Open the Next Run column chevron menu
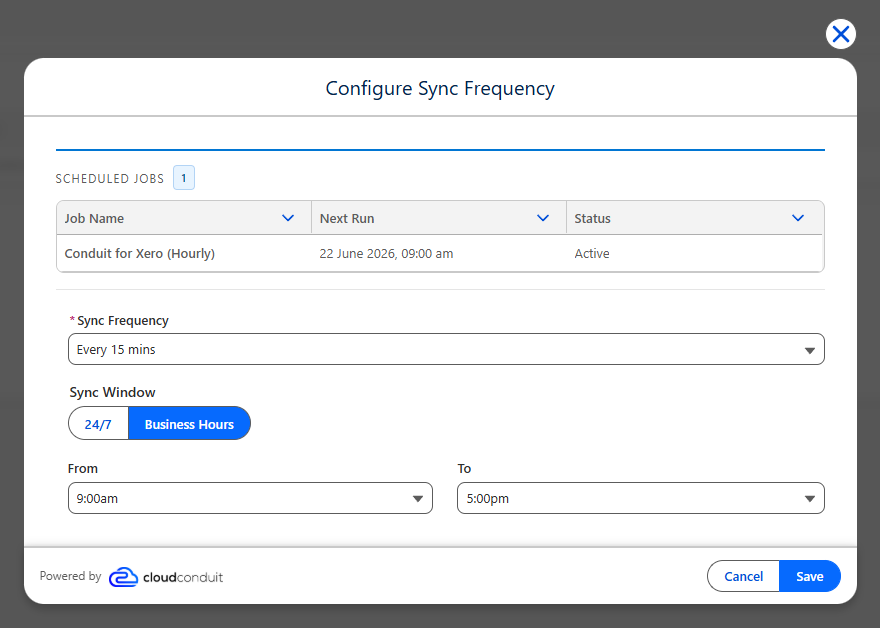This screenshot has width=880, height=628. [x=543, y=218]
